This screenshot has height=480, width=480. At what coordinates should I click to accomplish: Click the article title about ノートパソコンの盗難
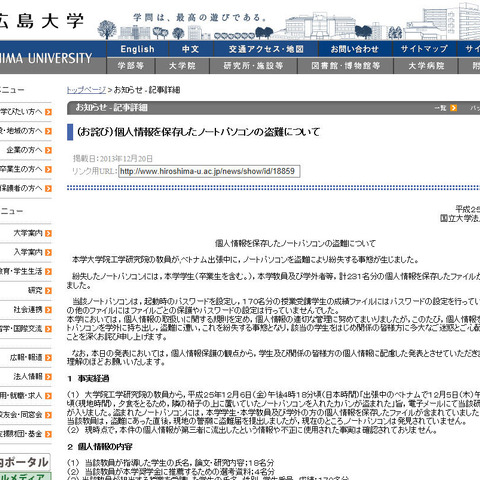click(x=198, y=132)
